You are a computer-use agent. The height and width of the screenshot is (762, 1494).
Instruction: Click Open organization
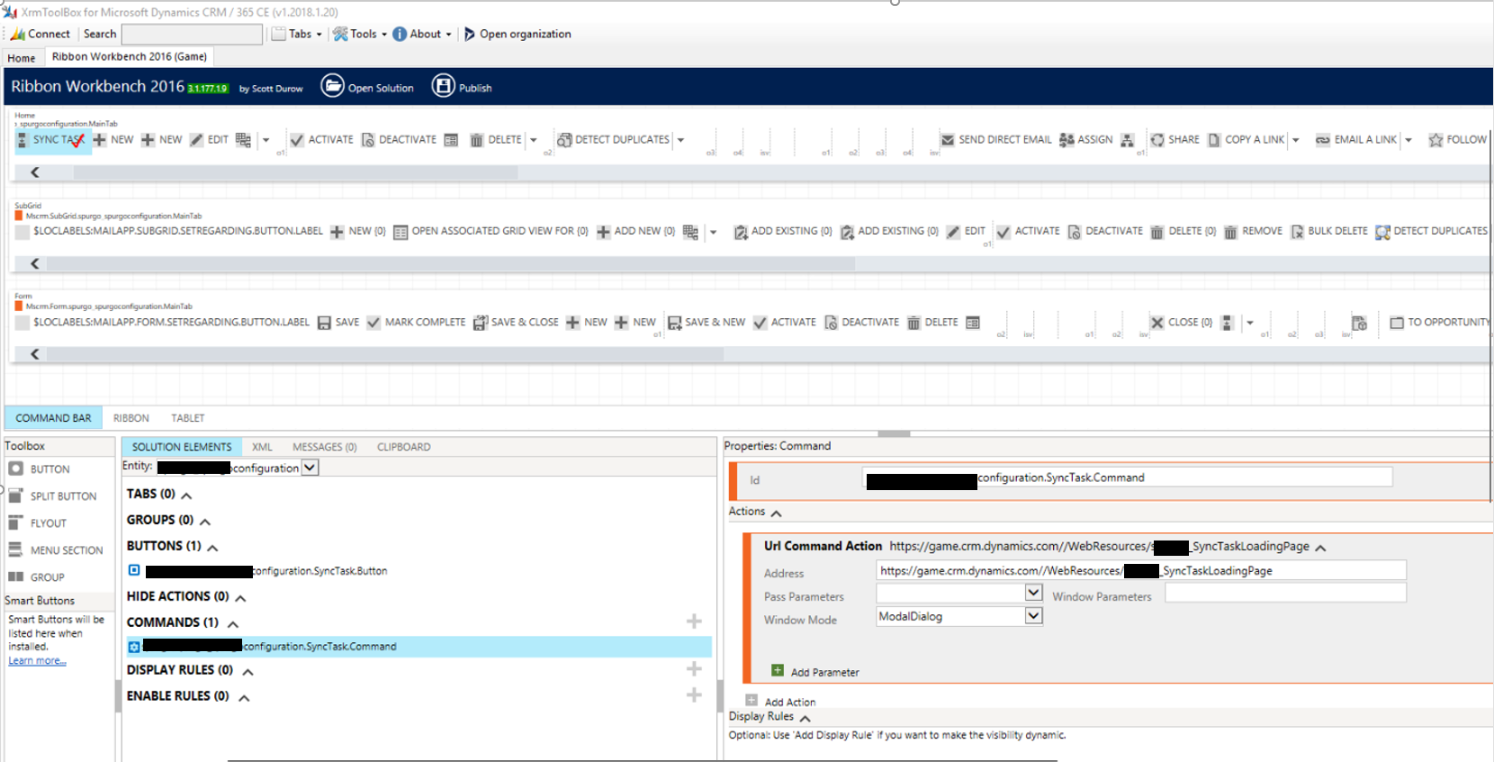[517, 34]
